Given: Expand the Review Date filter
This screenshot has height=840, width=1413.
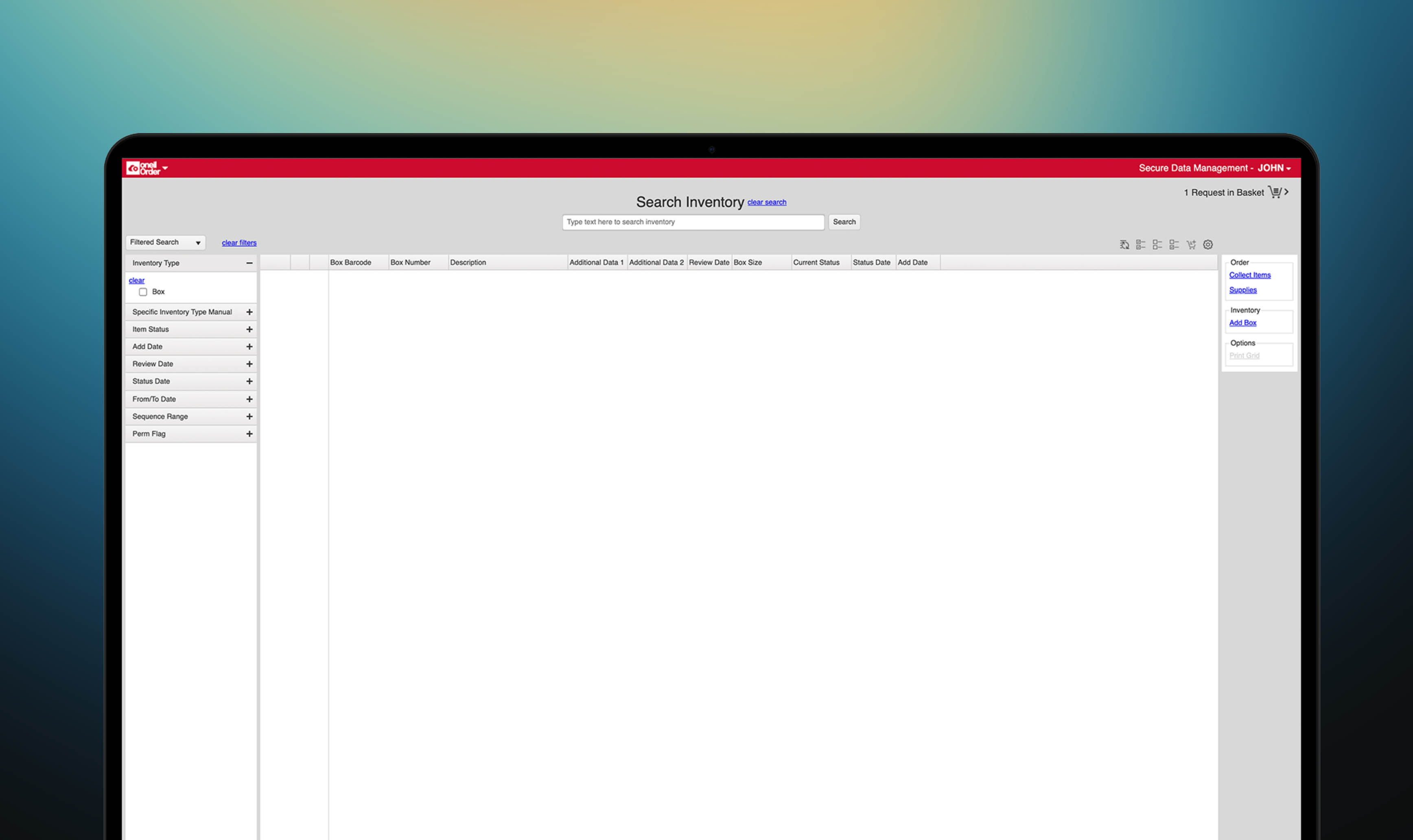Looking at the screenshot, I should click(x=249, y=364).
